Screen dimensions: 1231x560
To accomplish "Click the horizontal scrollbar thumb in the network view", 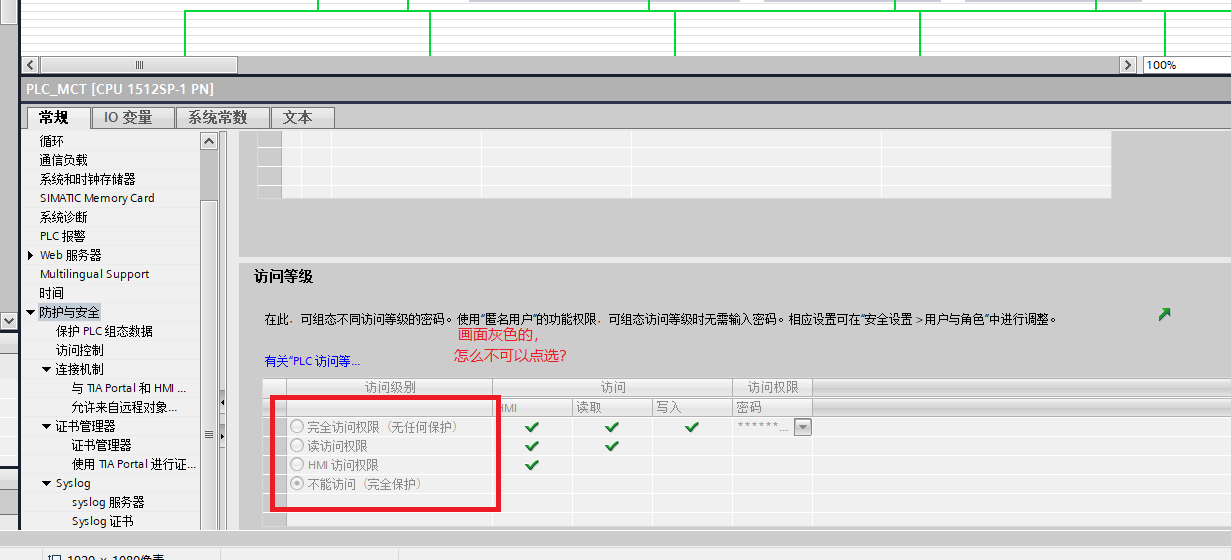I will 138,65.
